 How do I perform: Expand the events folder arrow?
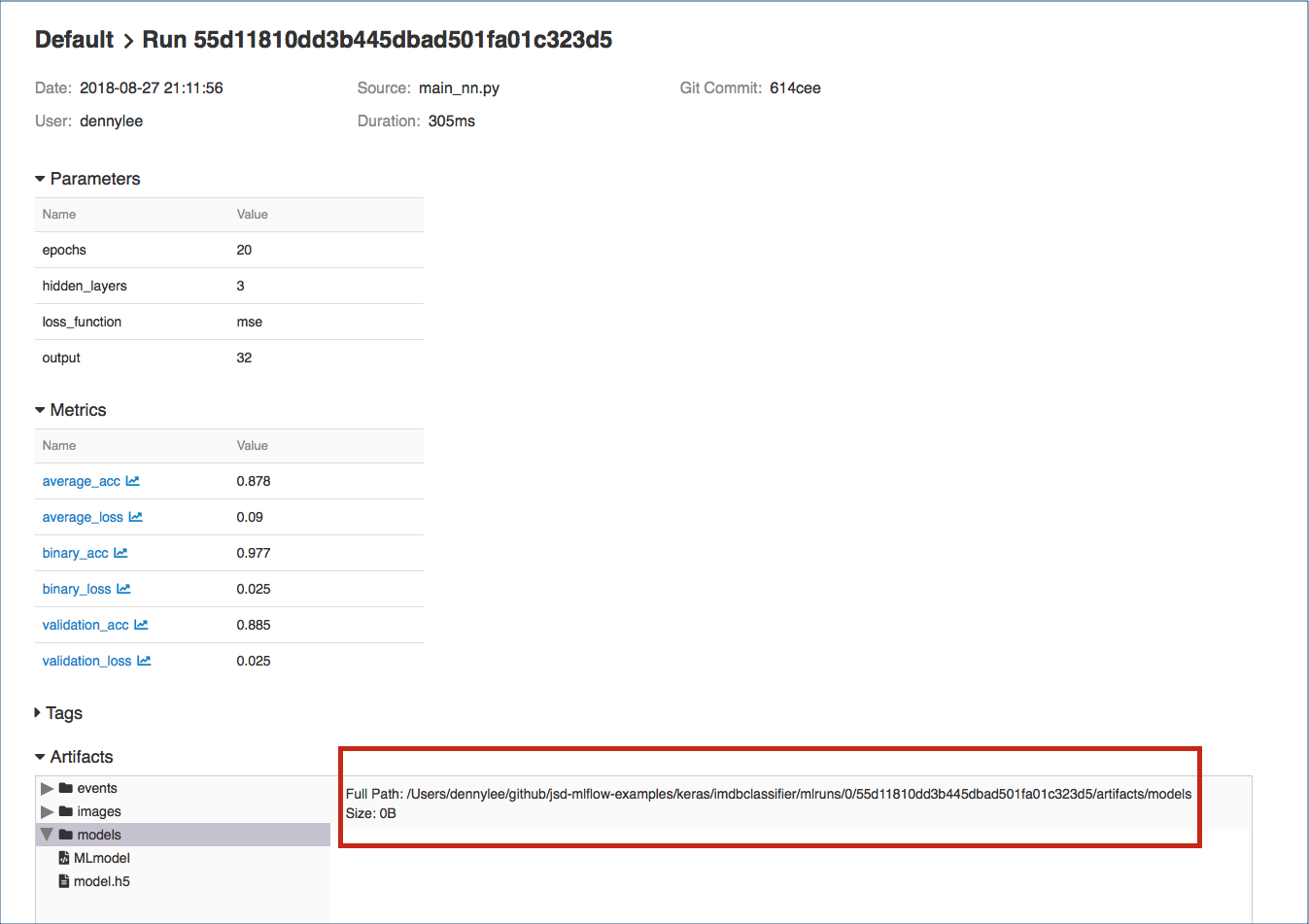point(47,788)
